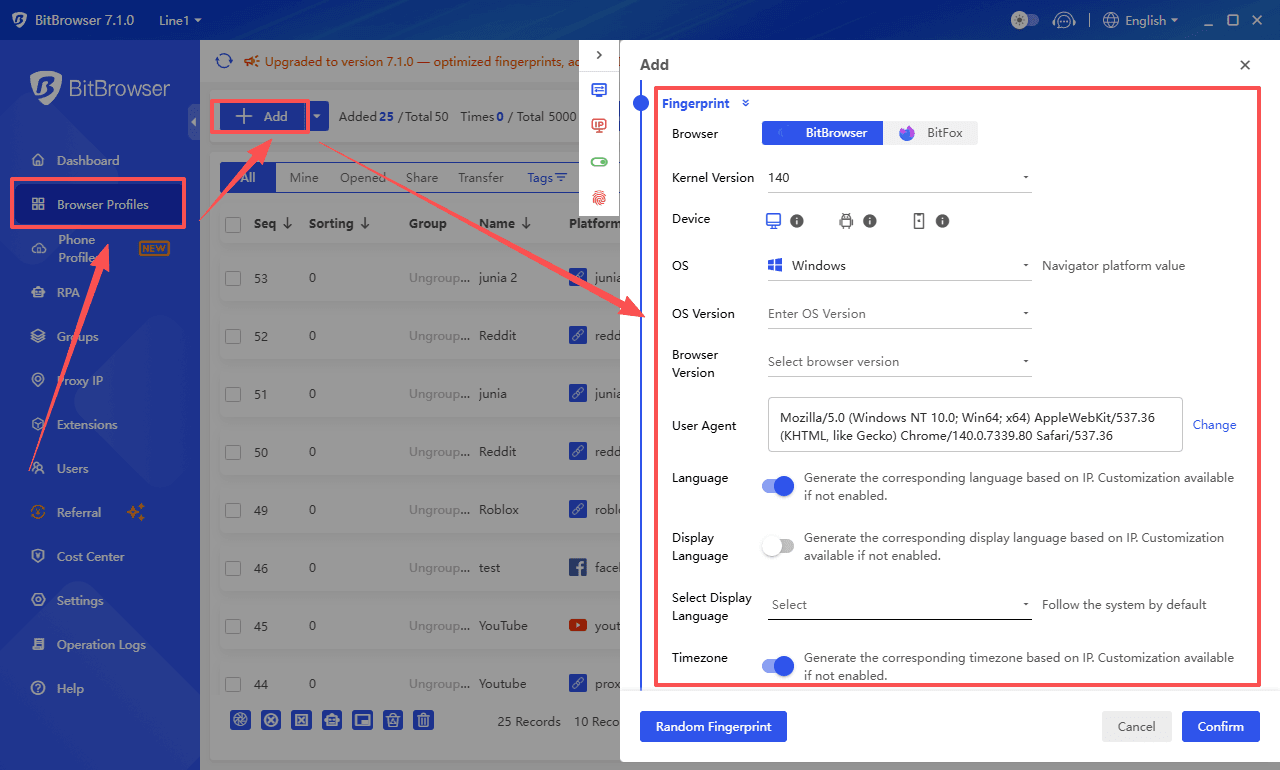This screenshot has height=770, width=1280.
Task: Select the mobile device icon in the Device row
Action: click(918, 220)
